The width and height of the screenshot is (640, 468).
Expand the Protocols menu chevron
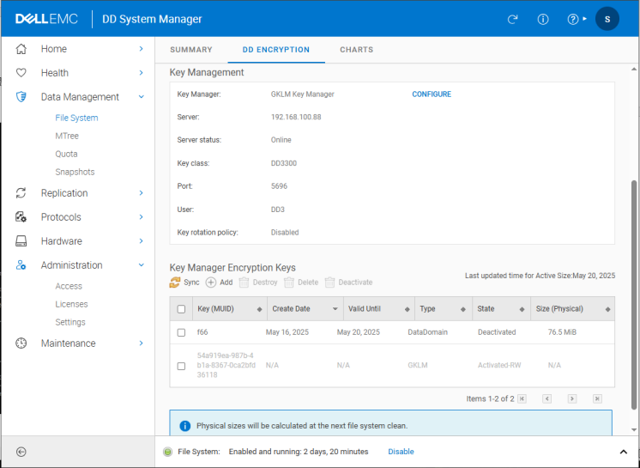point(141,217)
